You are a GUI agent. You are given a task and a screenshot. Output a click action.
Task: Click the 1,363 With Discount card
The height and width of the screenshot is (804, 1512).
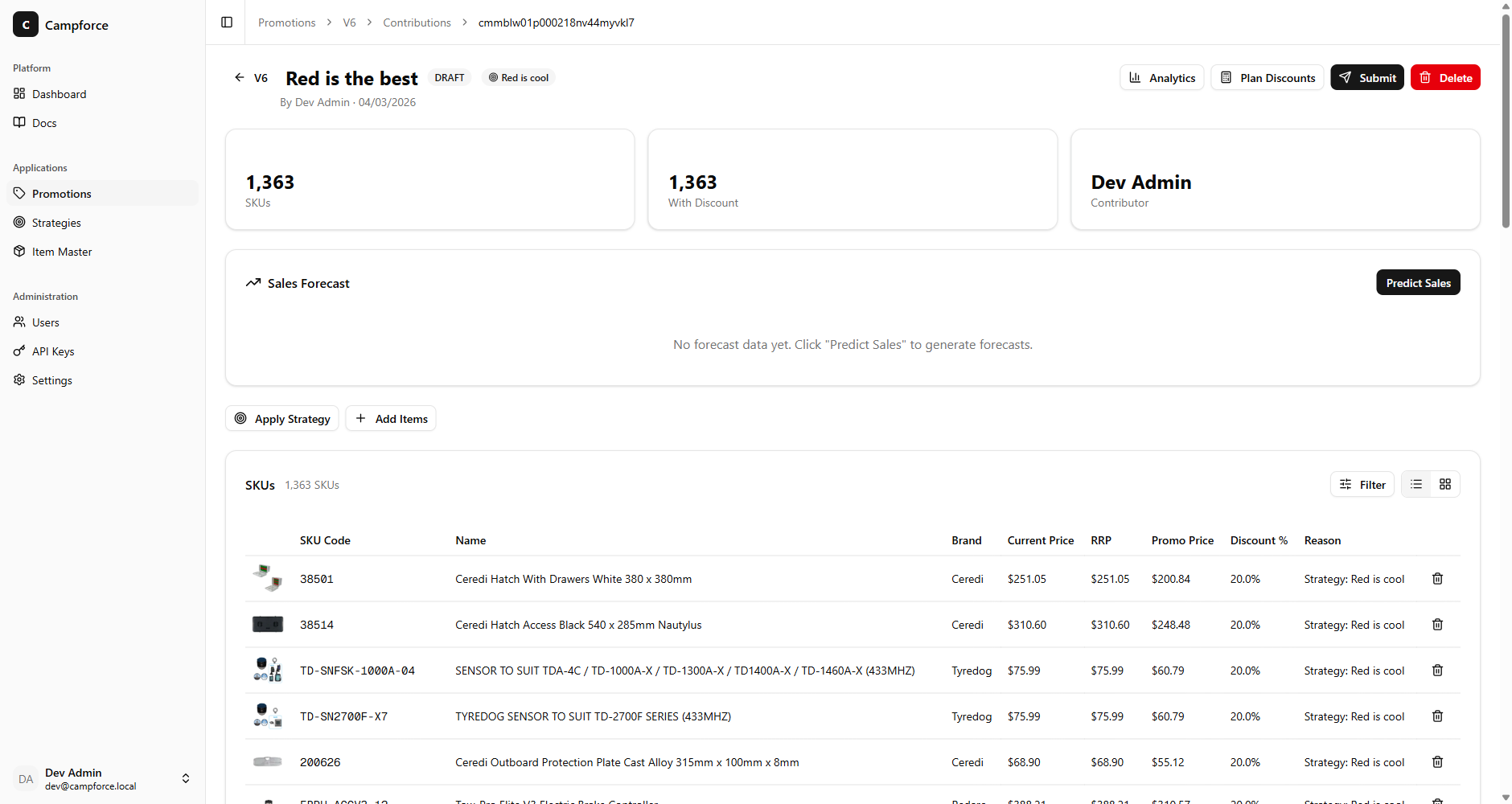tap(853, 179)
